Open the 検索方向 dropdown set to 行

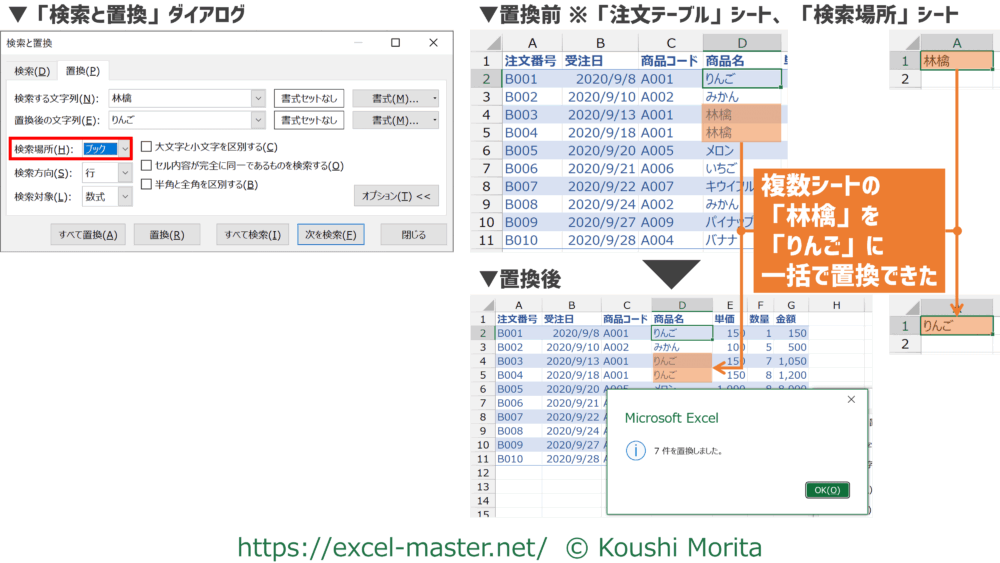124,173
